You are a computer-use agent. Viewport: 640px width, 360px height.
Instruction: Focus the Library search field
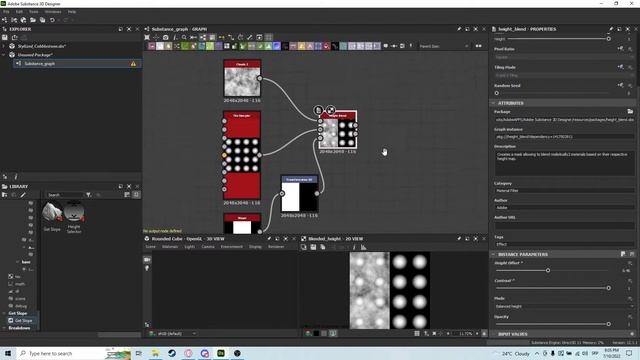point(64,195)
